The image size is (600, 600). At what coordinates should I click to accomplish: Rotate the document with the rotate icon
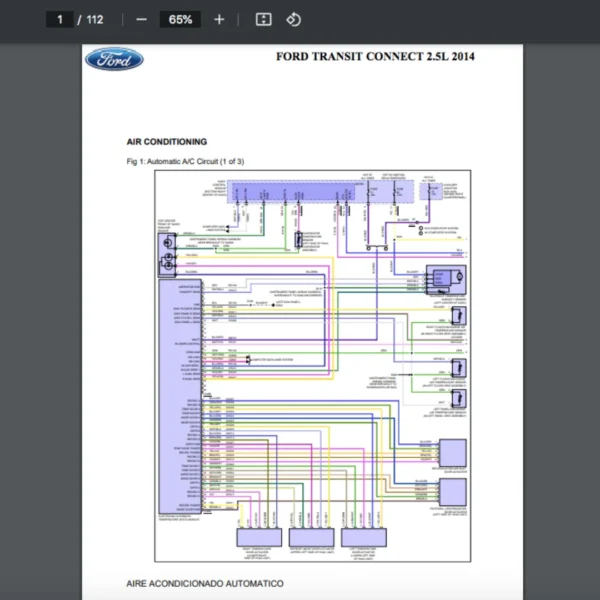point(293,19)
